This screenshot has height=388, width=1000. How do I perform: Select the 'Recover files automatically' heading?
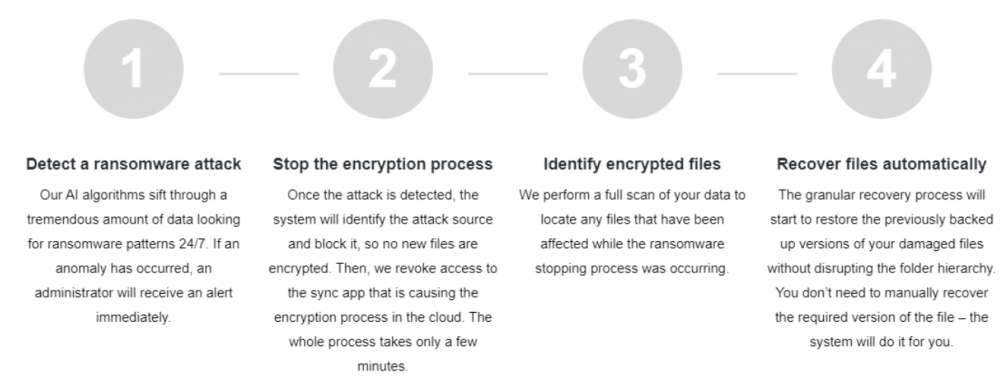click(881, 164)
